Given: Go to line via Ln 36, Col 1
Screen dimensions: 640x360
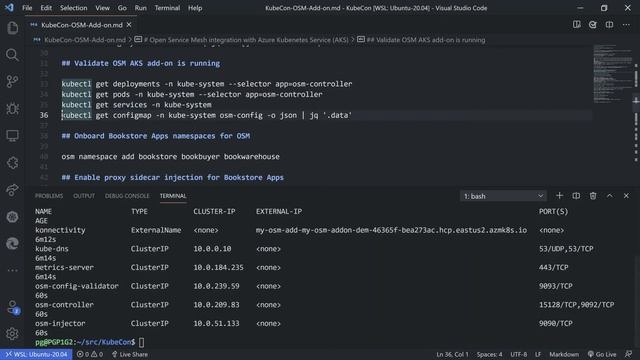Looking at the screenshot, I should [452, 354].
